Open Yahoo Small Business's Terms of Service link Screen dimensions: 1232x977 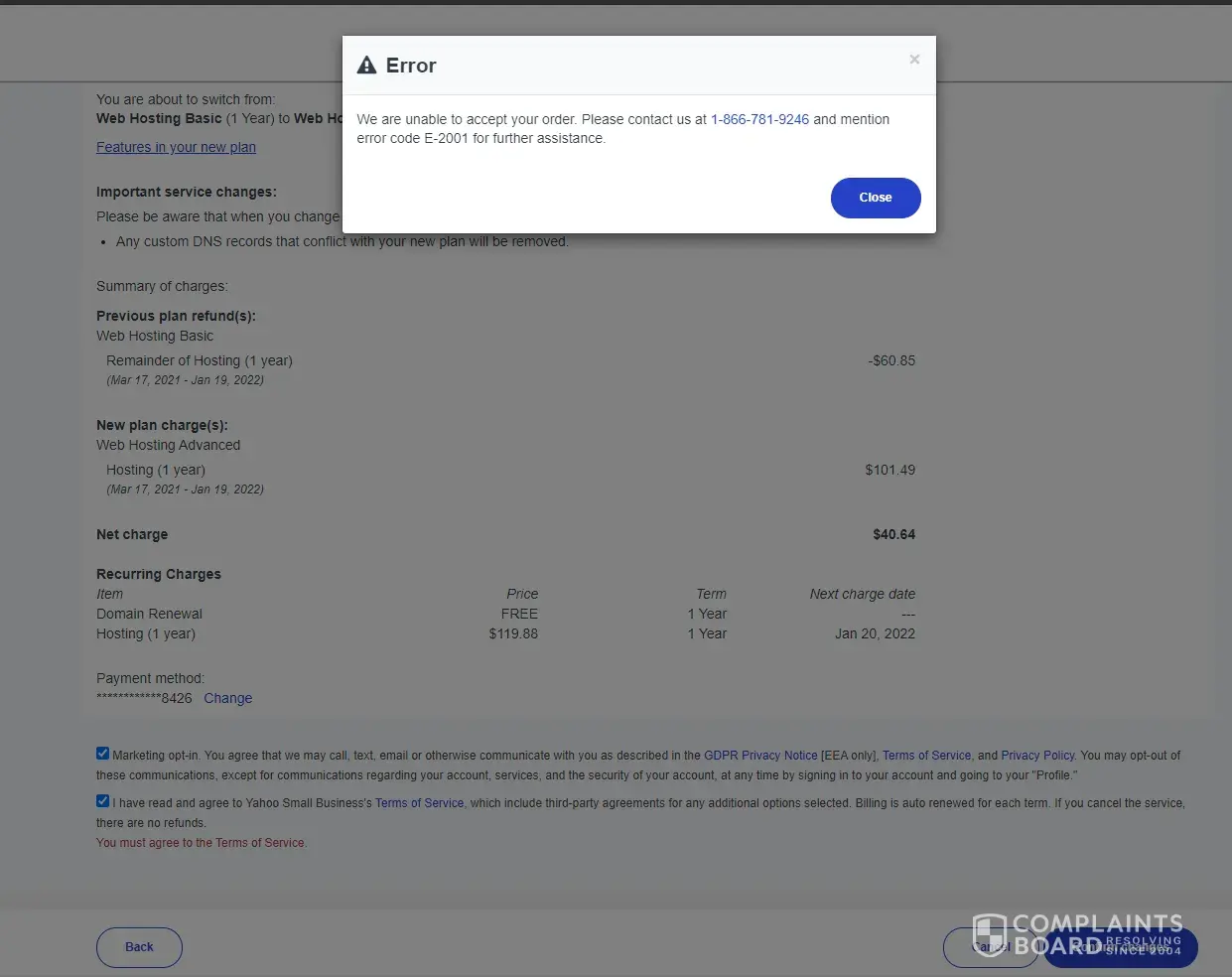pyautogui.click(x=419, y=803)
